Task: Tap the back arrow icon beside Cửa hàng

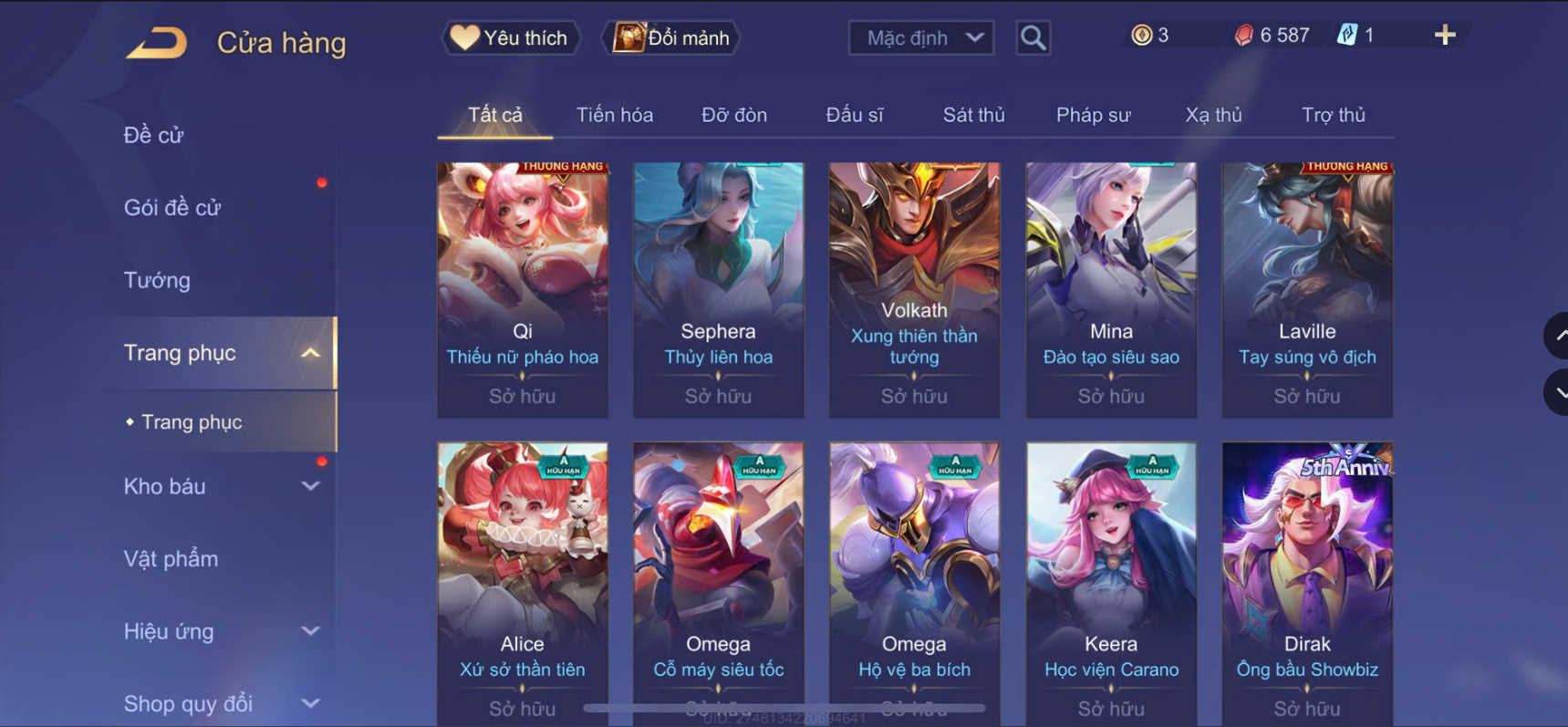Action: point(156,43)
